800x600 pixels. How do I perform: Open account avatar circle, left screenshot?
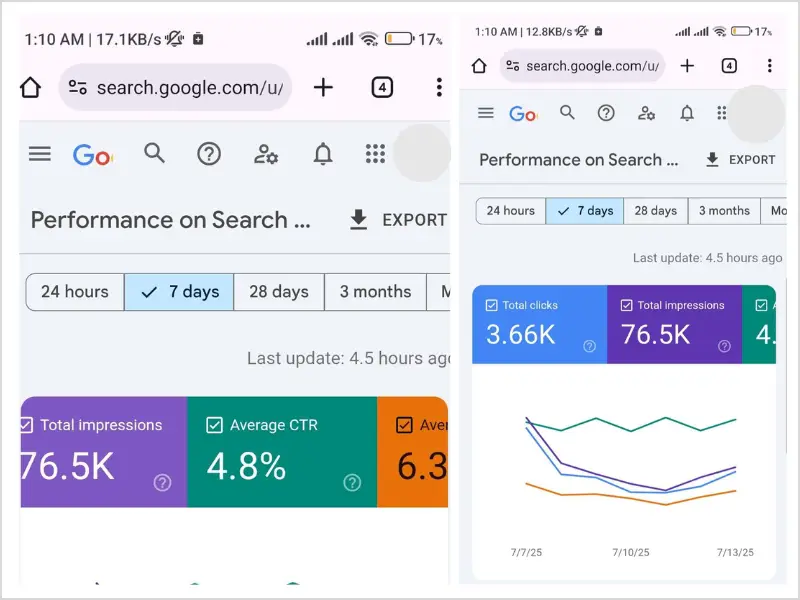pos(421,153)
